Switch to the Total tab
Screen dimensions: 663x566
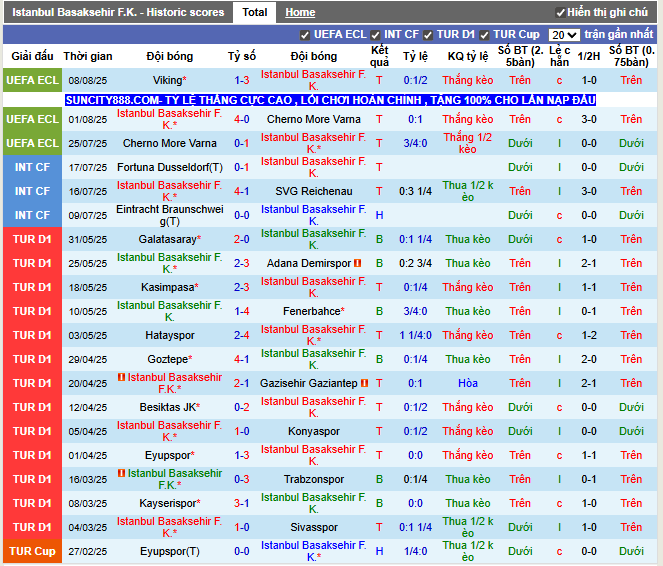pos(255,12)
